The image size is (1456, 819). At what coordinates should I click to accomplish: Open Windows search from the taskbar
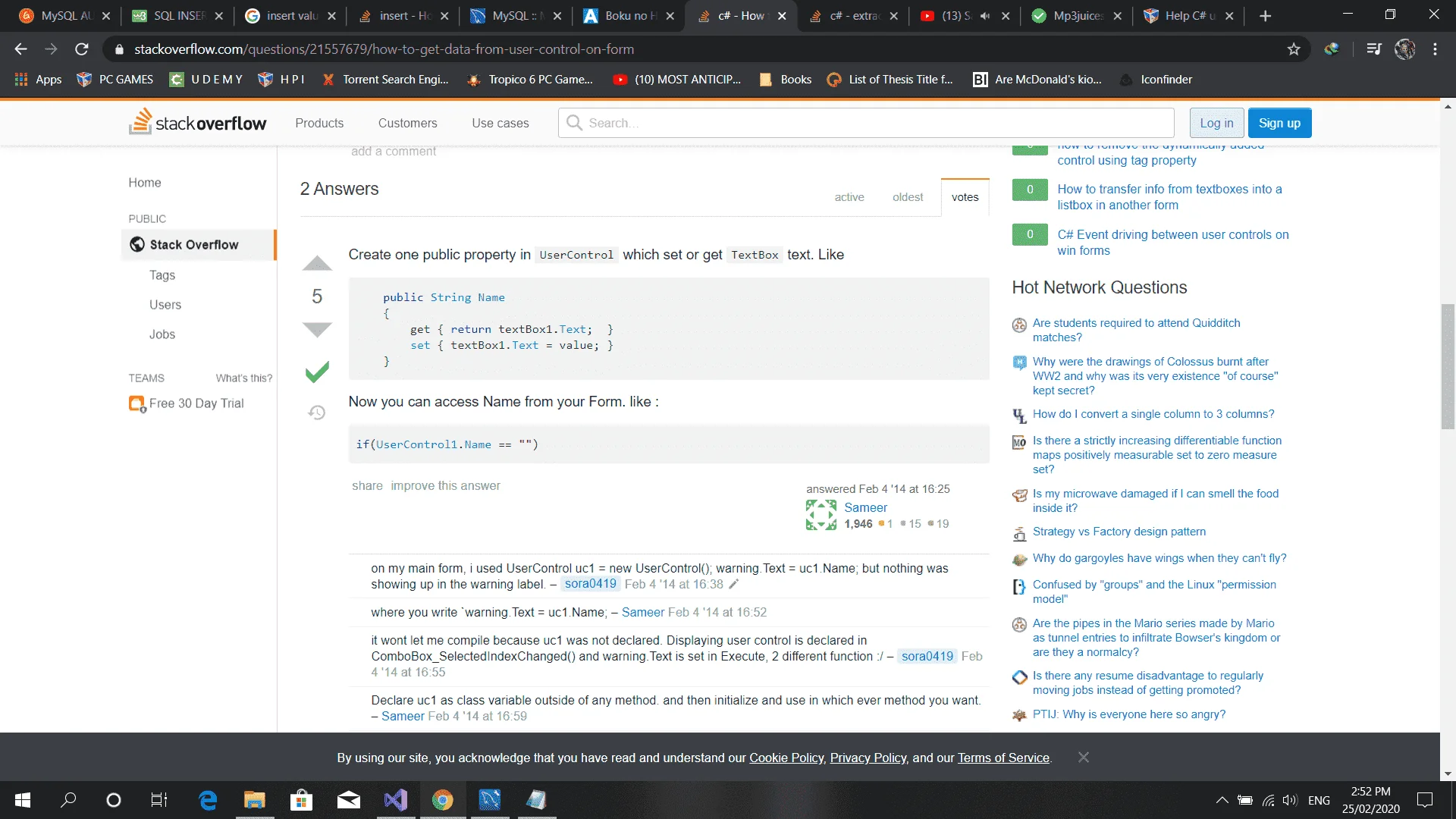[68, 800]
